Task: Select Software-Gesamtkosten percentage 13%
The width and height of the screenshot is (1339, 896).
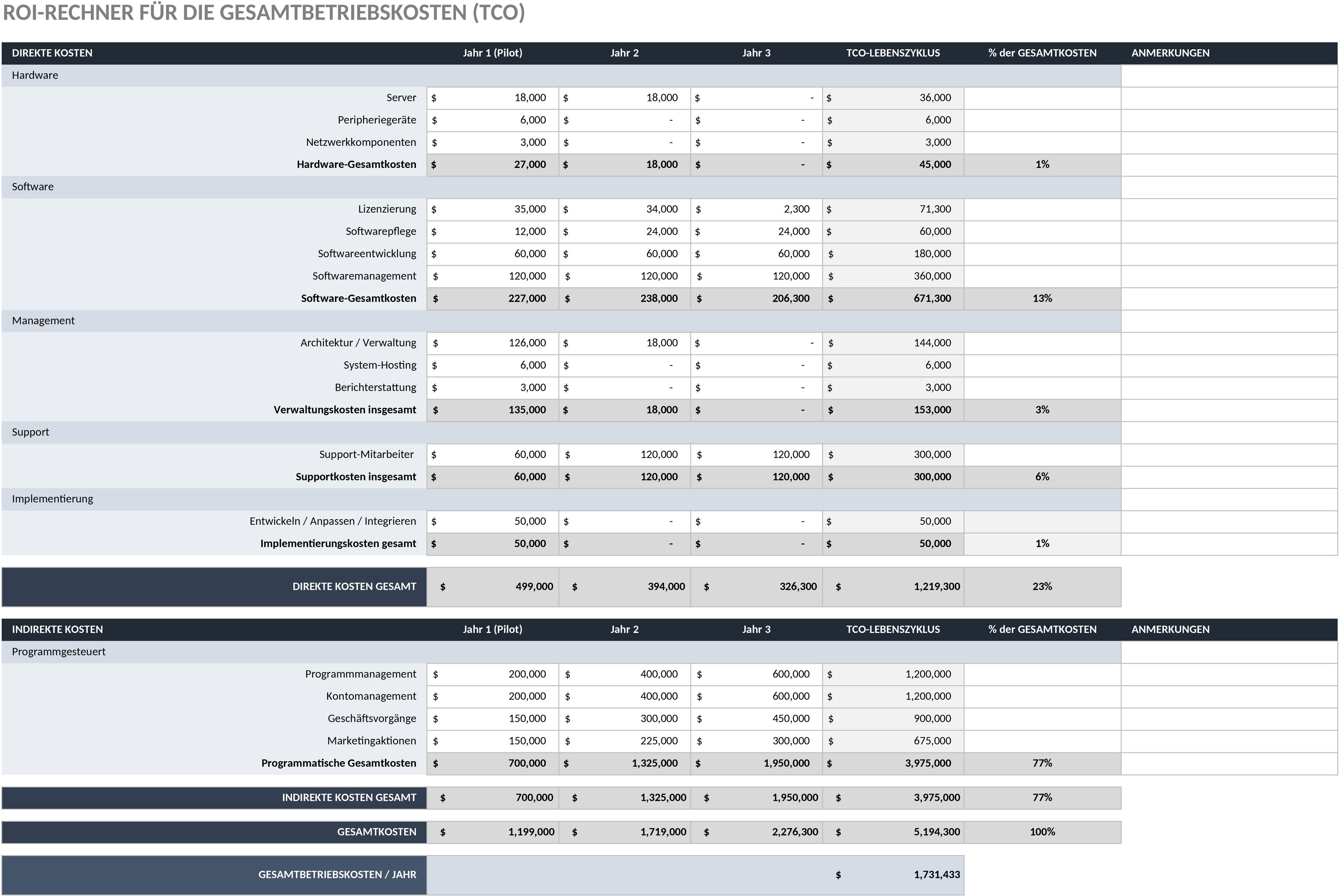Action: point(1042,298)
